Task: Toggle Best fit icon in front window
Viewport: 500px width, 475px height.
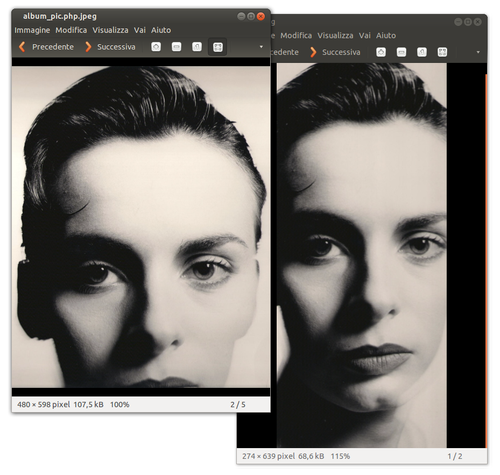Action: point(218,47)
